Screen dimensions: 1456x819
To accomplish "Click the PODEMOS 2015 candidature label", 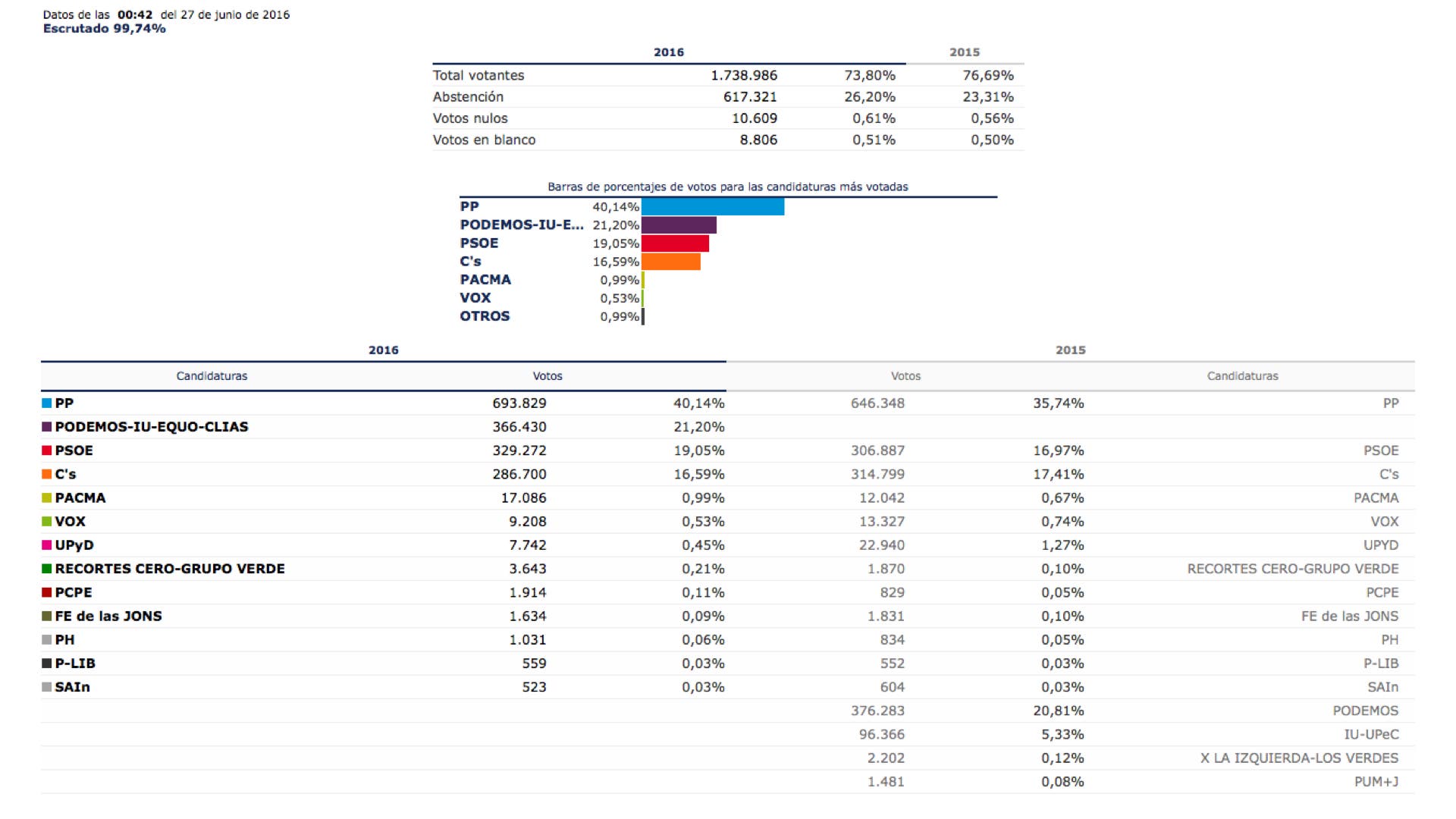I will point(1365,711).
